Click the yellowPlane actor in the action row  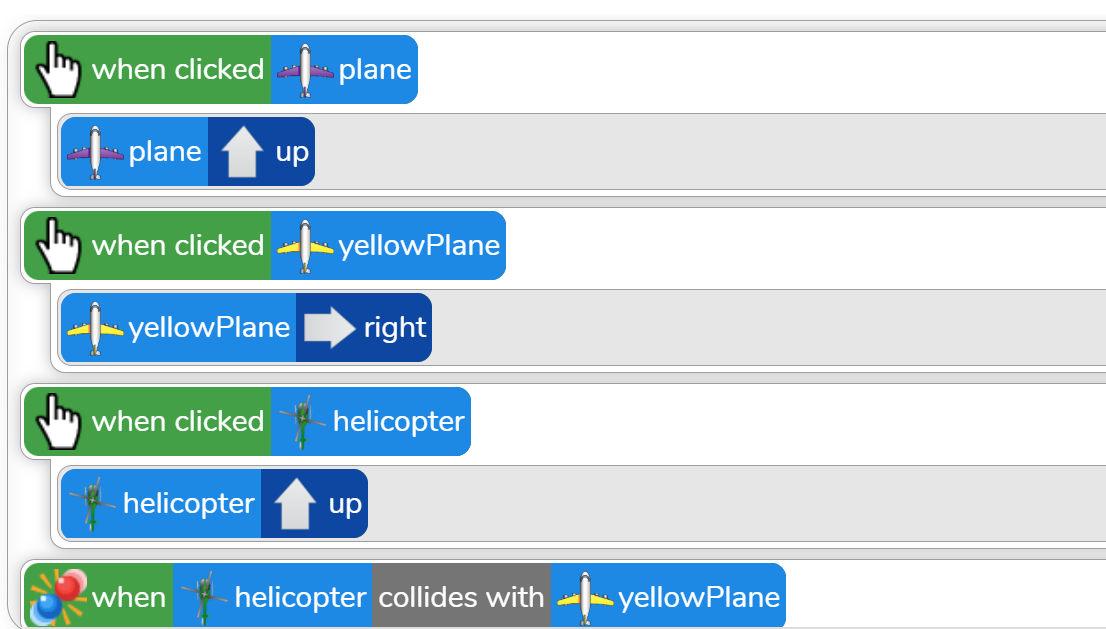(178, 328)
